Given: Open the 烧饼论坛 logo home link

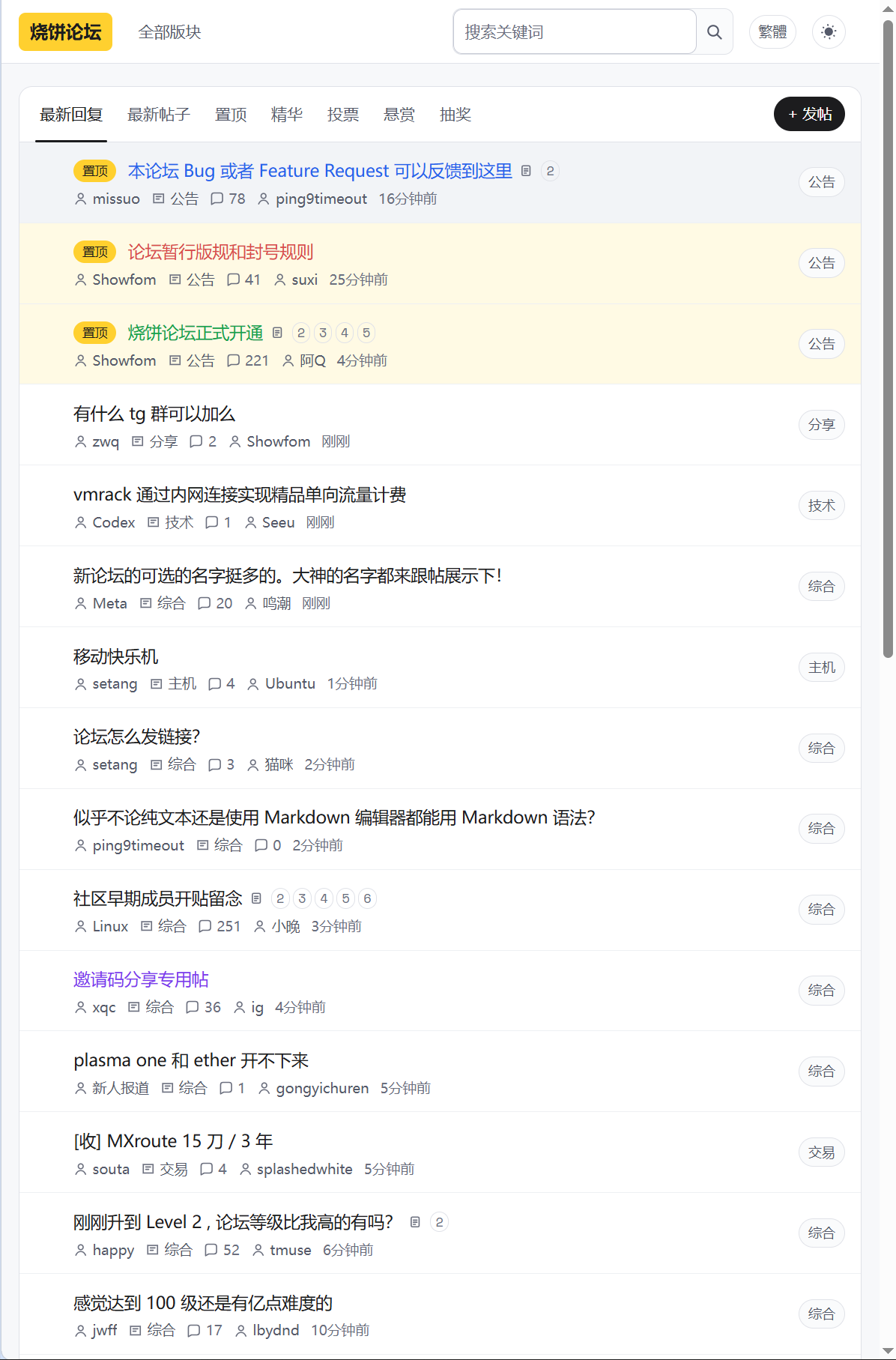Looking at the screenshot, I should 65,31.
